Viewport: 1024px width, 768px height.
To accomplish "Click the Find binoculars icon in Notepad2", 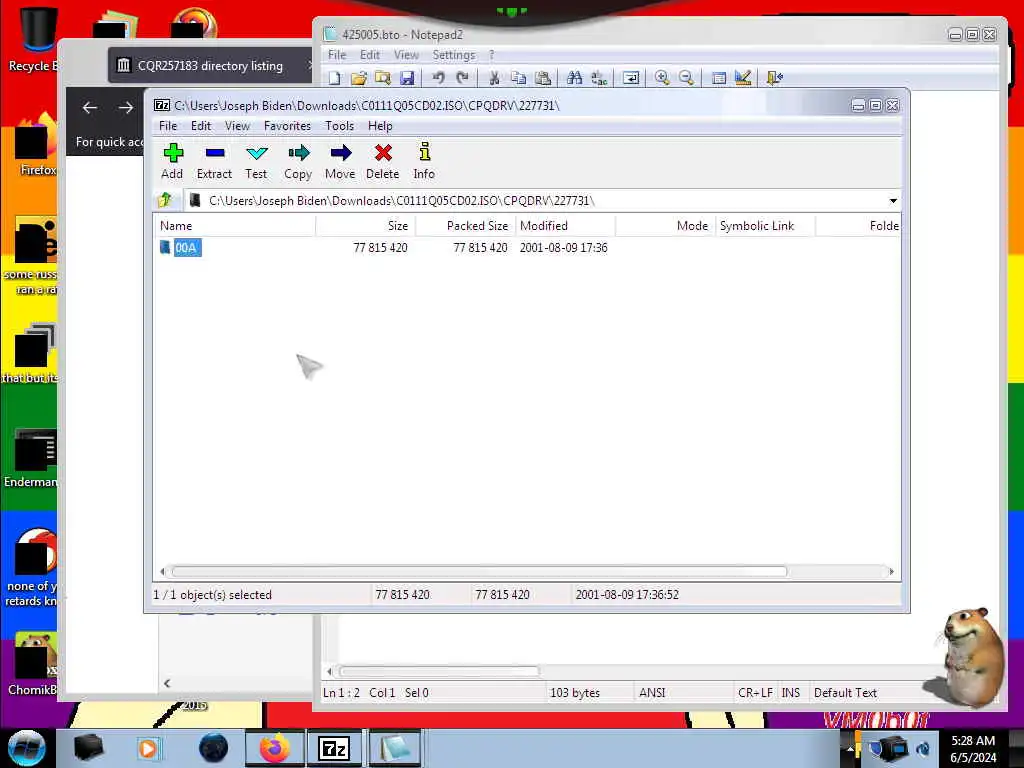I will pyautogui.click(x=574, y=78).
